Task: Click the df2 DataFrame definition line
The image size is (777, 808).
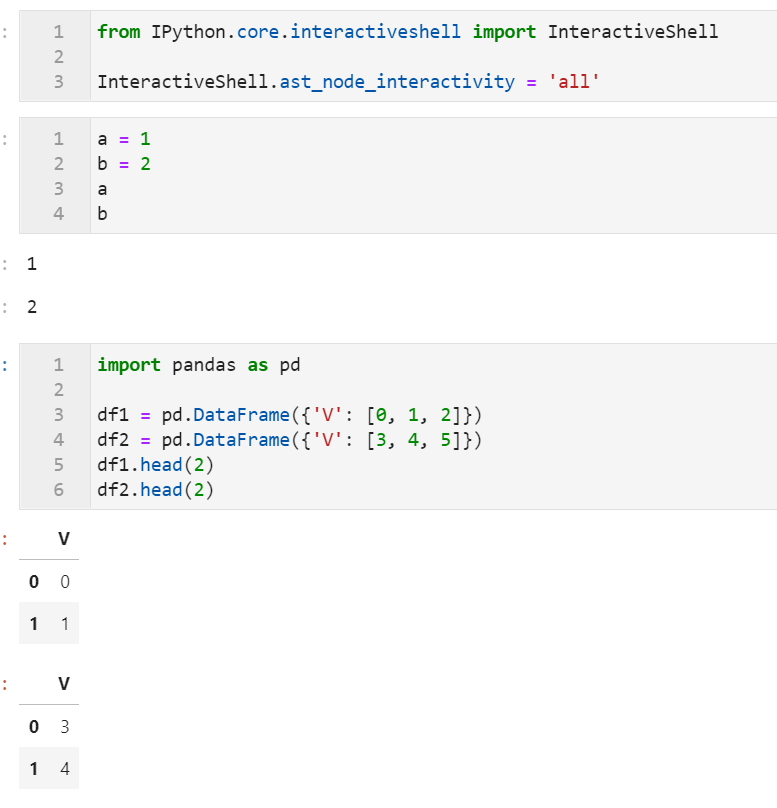Action: (x=290, y=440)
